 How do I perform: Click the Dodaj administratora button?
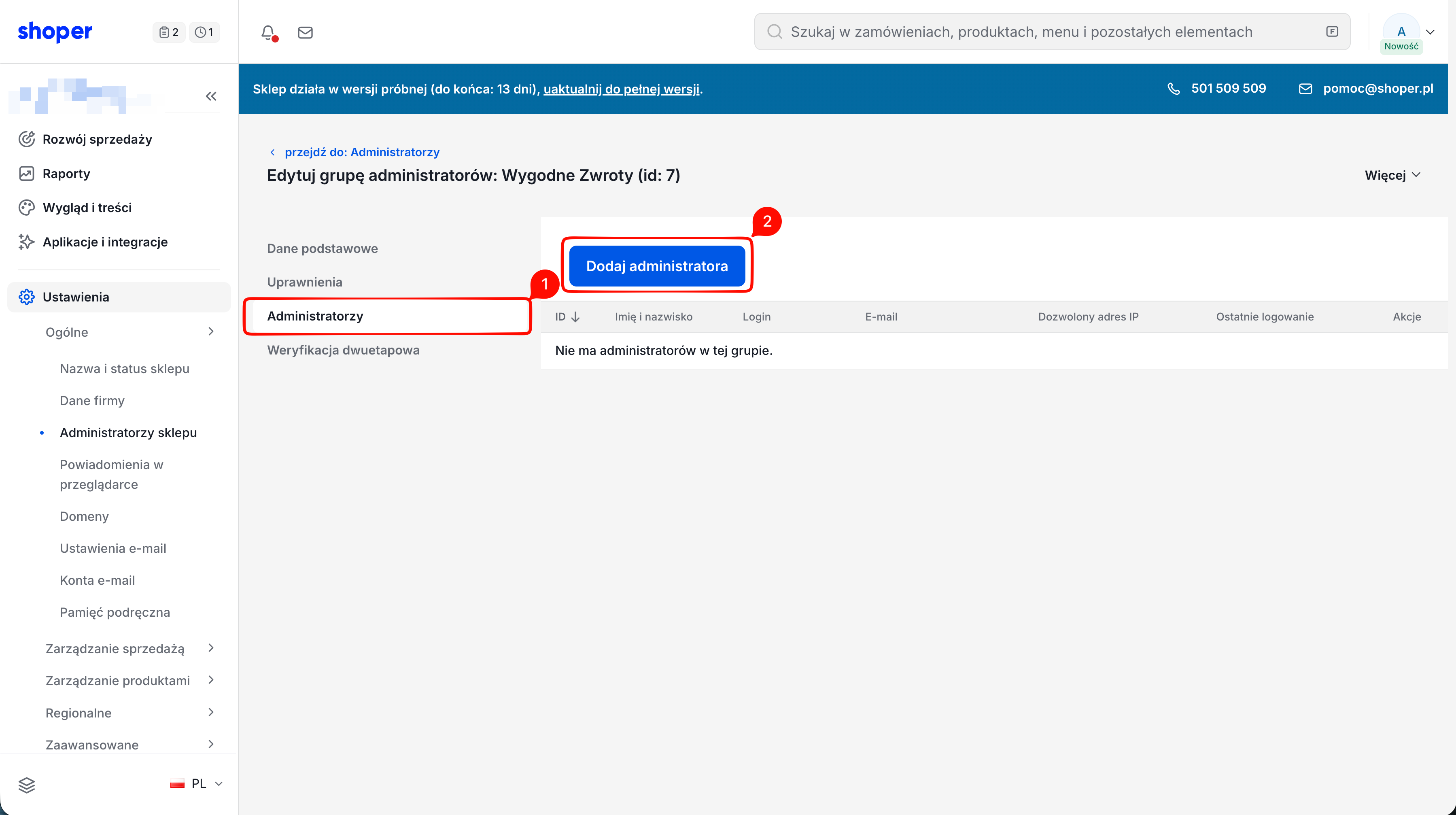tap(657, 265)
